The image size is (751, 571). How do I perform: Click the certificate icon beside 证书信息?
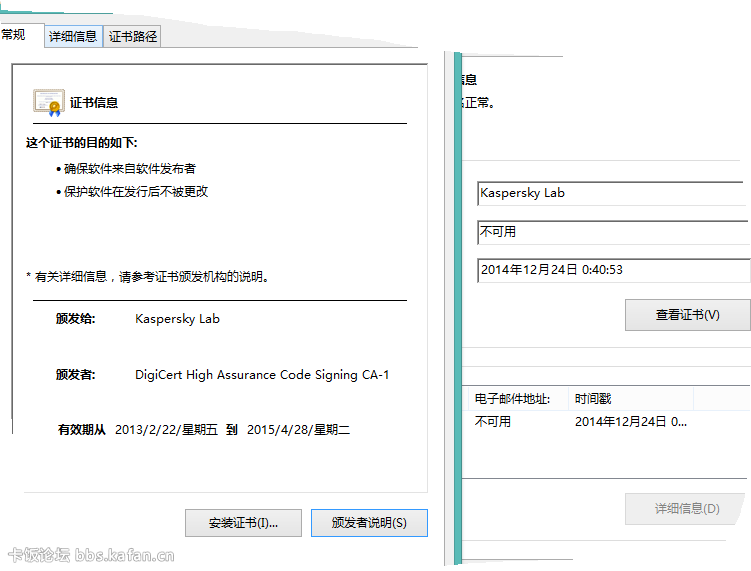(x=48, y=103)
